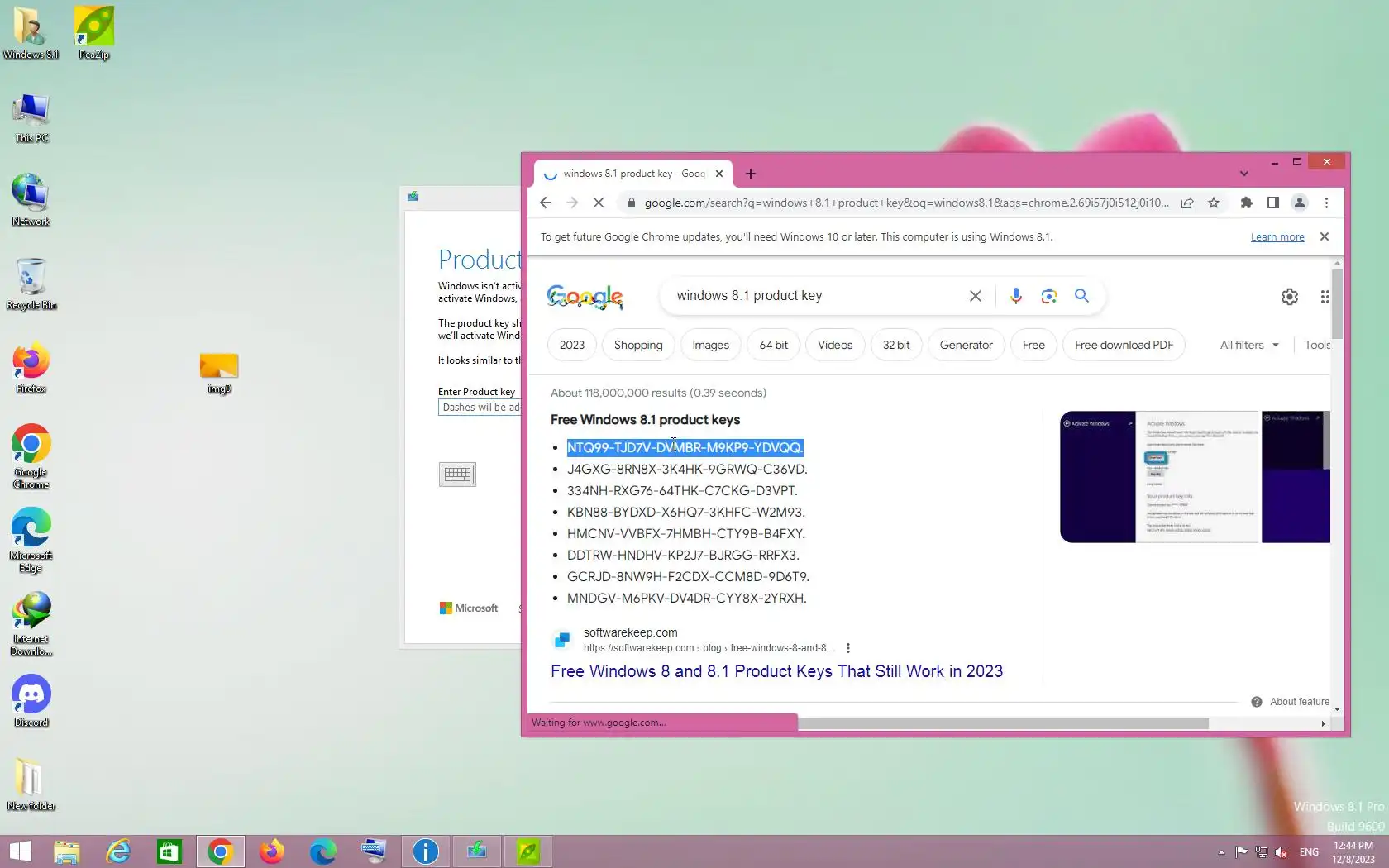Open the Chrome side panel
The image size is (1389, 868).
[1273, 203]
